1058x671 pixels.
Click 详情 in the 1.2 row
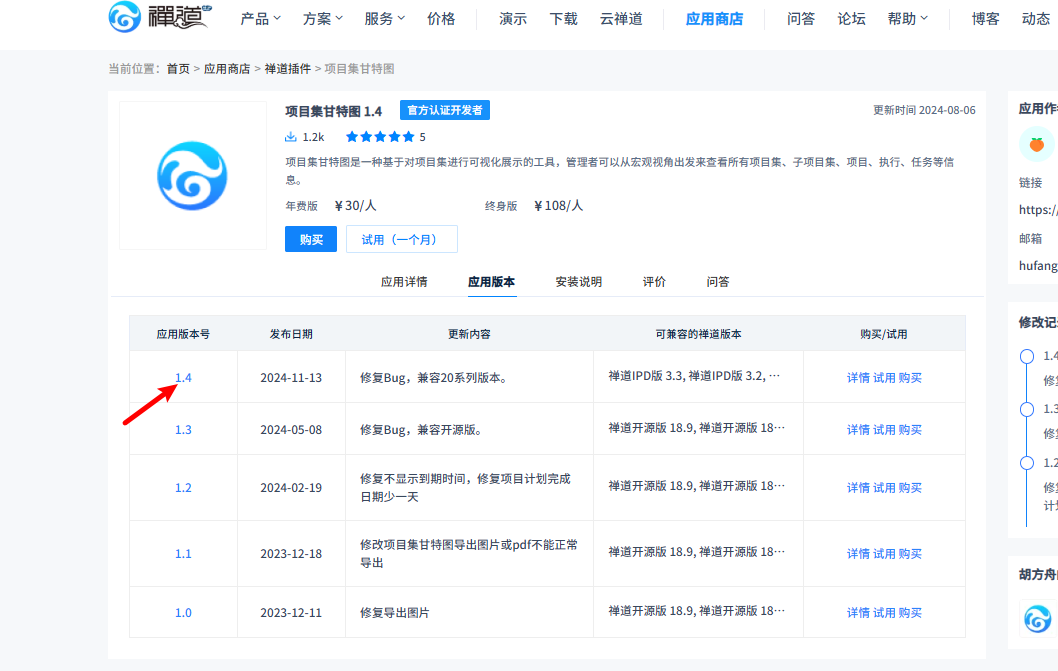click(858, 488)
